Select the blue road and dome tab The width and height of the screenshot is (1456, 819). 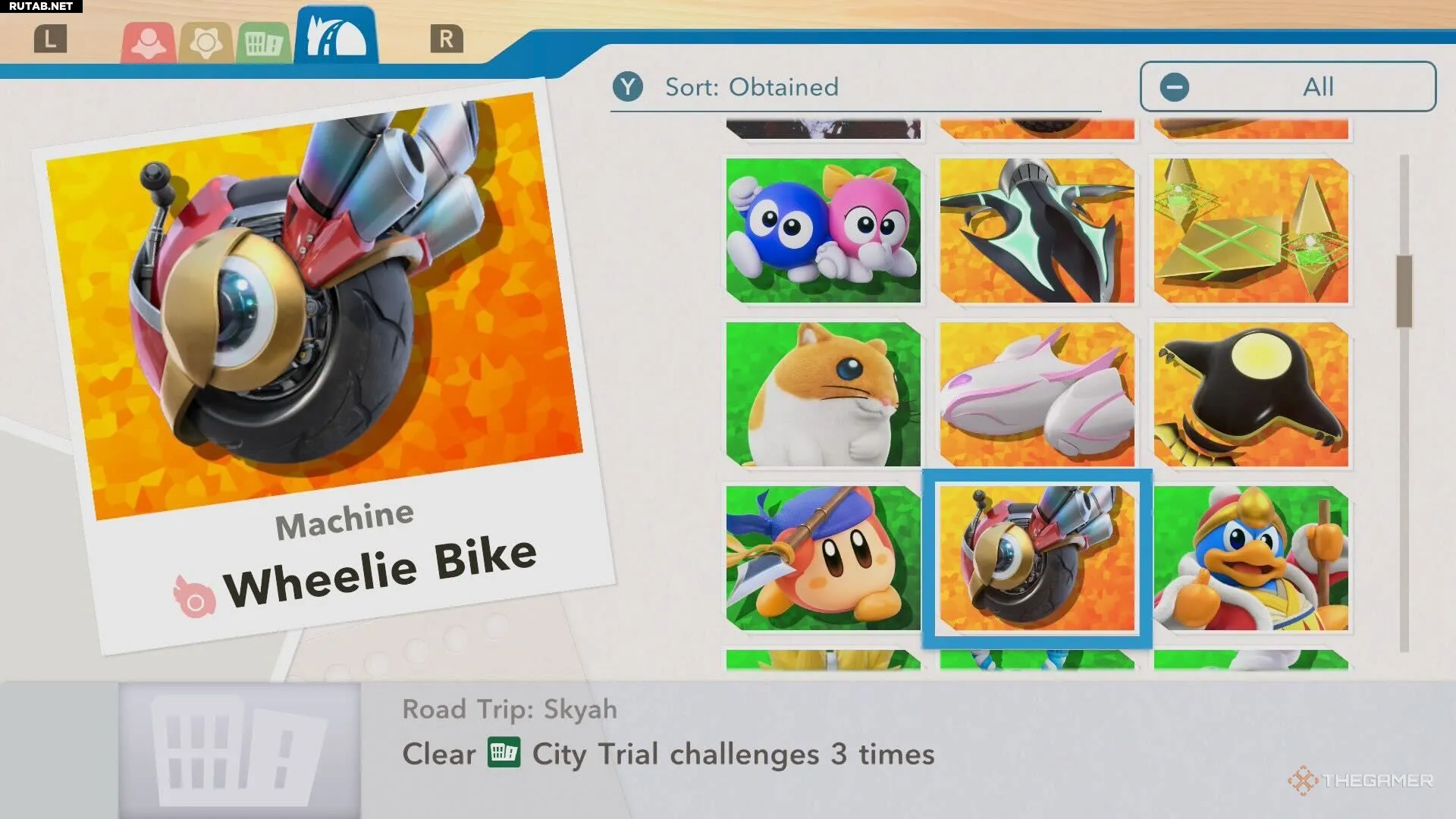pos(336,35)
